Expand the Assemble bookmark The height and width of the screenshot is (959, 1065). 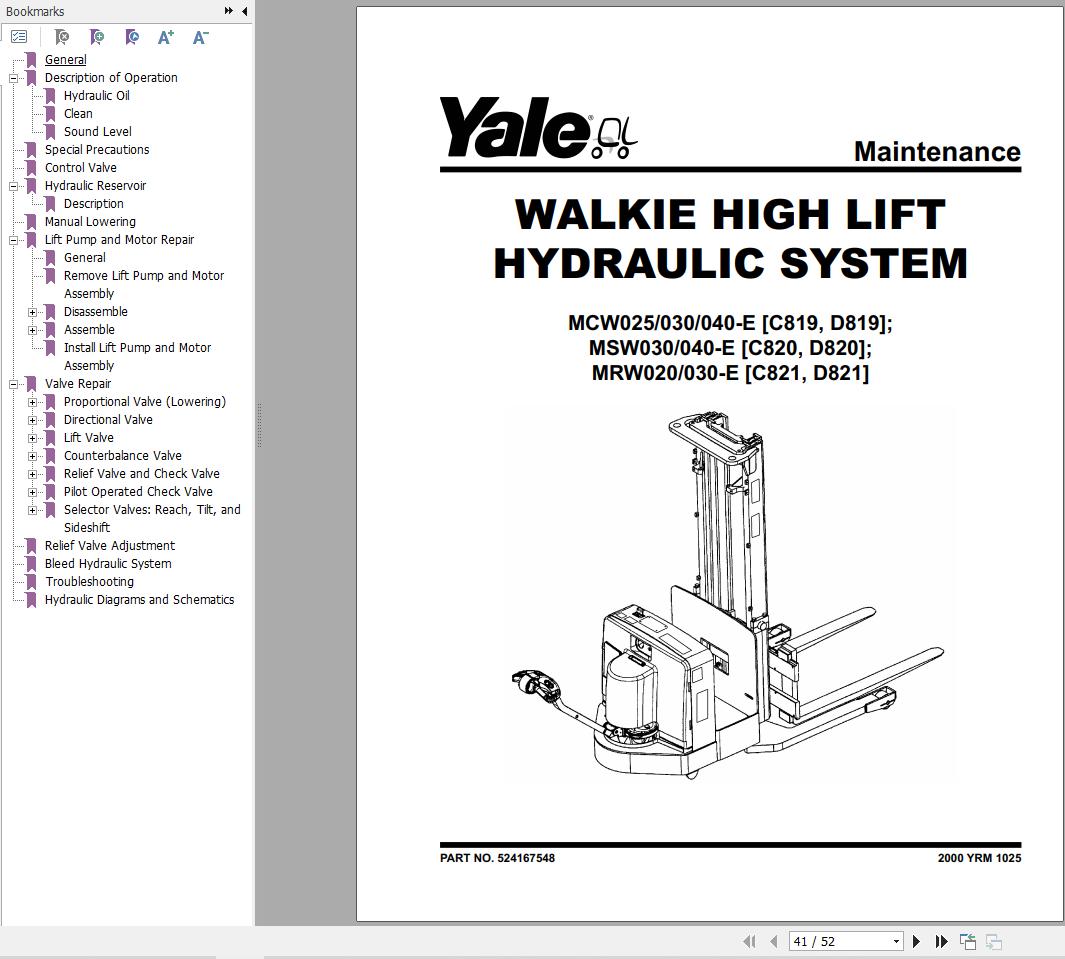pos(32,330)
